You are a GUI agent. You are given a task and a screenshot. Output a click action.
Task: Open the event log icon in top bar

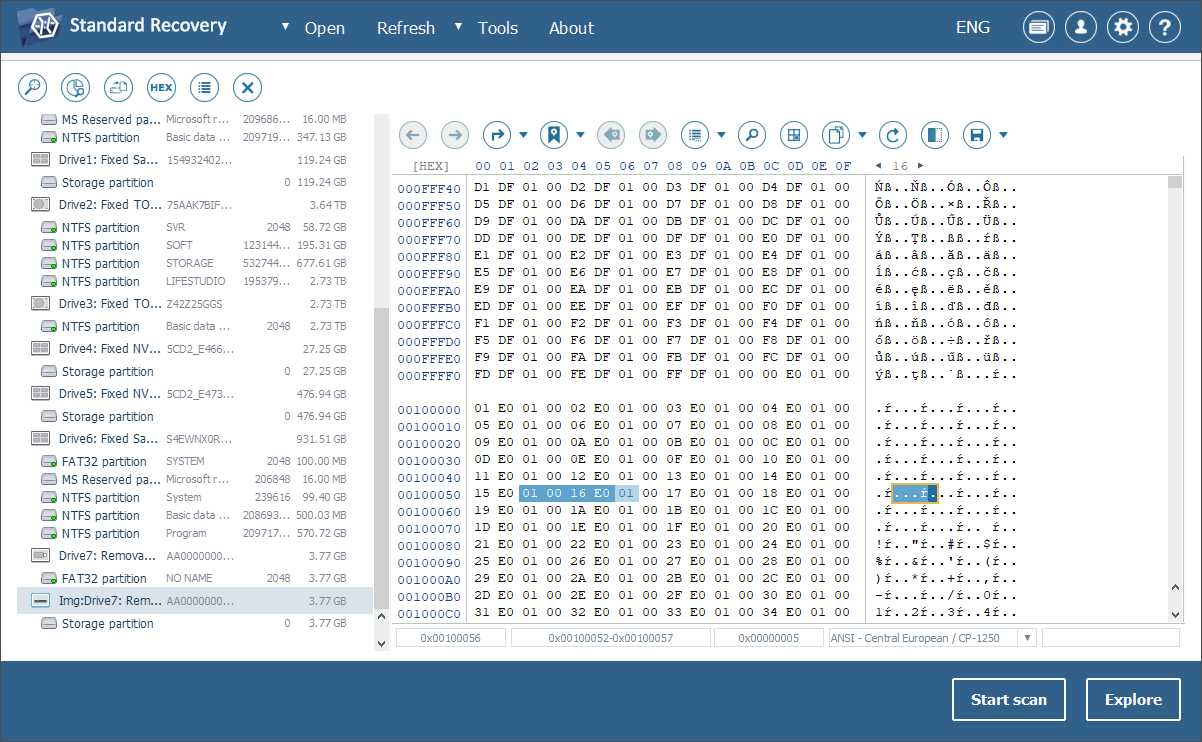point(1039,28)
